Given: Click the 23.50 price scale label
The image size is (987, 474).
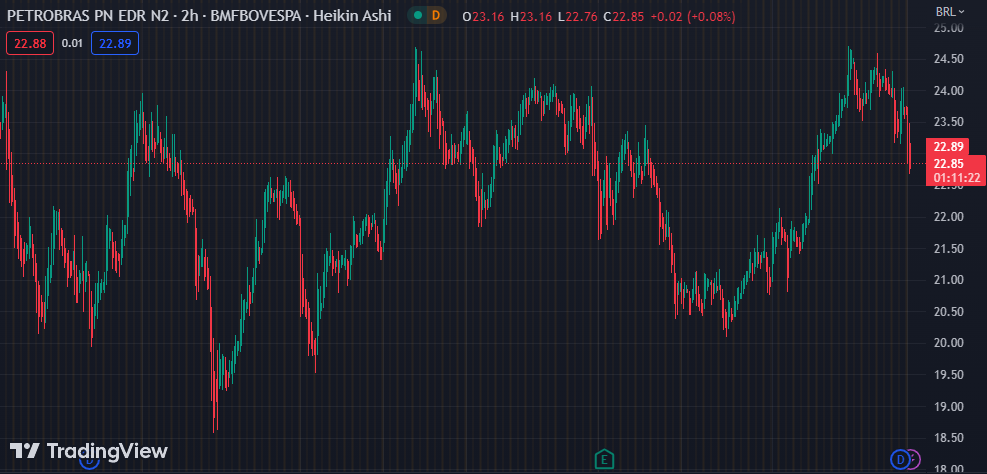Looking at the screenshot, I should point(949,122).
